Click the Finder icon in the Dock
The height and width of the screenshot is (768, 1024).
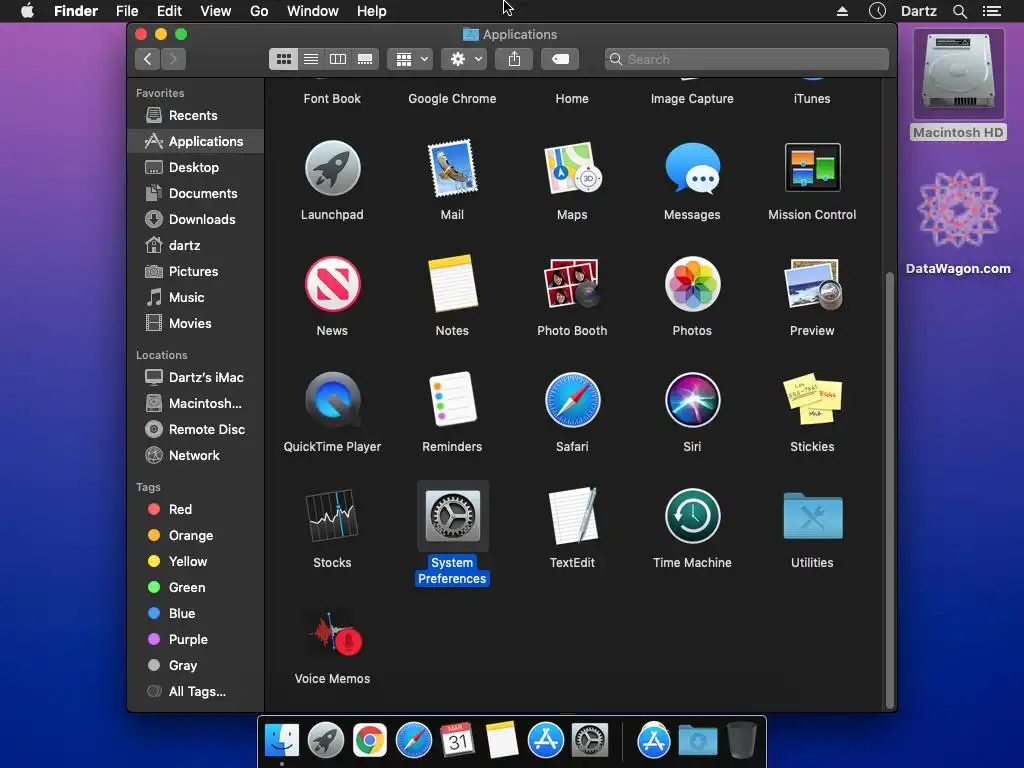[x=282, y=741]
